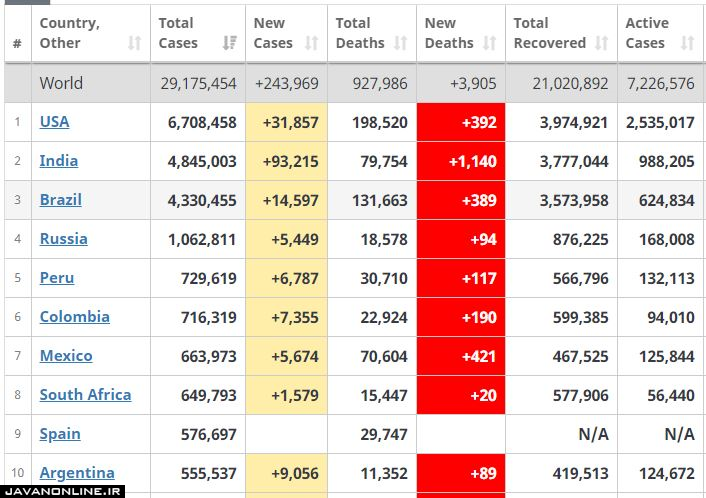Select India total recovered 3,777,044
Viewport: 706px width, 498px height.
point(574,161)
